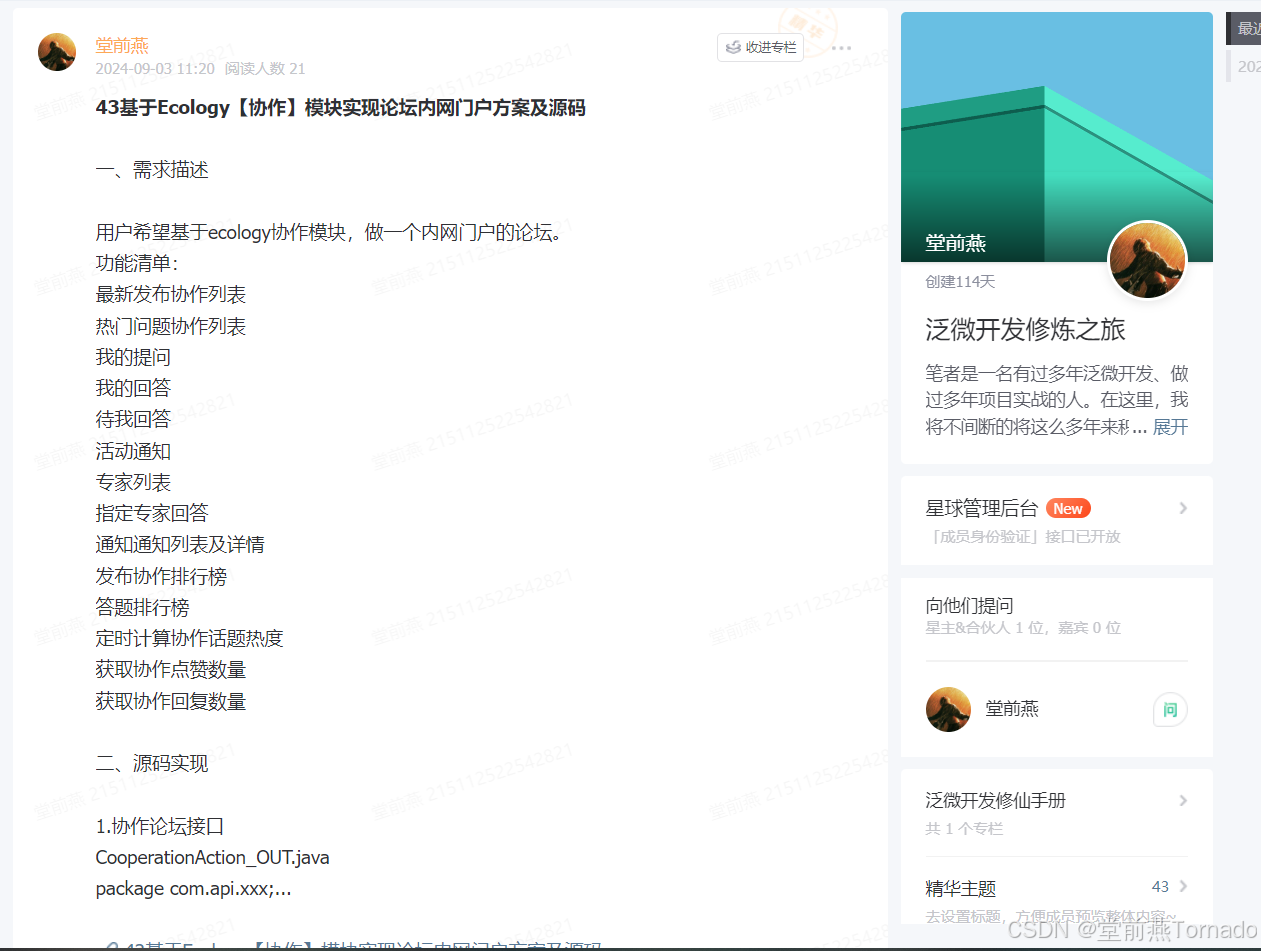Open the three-dot more options menu
Image resolution: width=1261 pixels, height=951 pixels.
pyautogui.click(x=841, y=48)
